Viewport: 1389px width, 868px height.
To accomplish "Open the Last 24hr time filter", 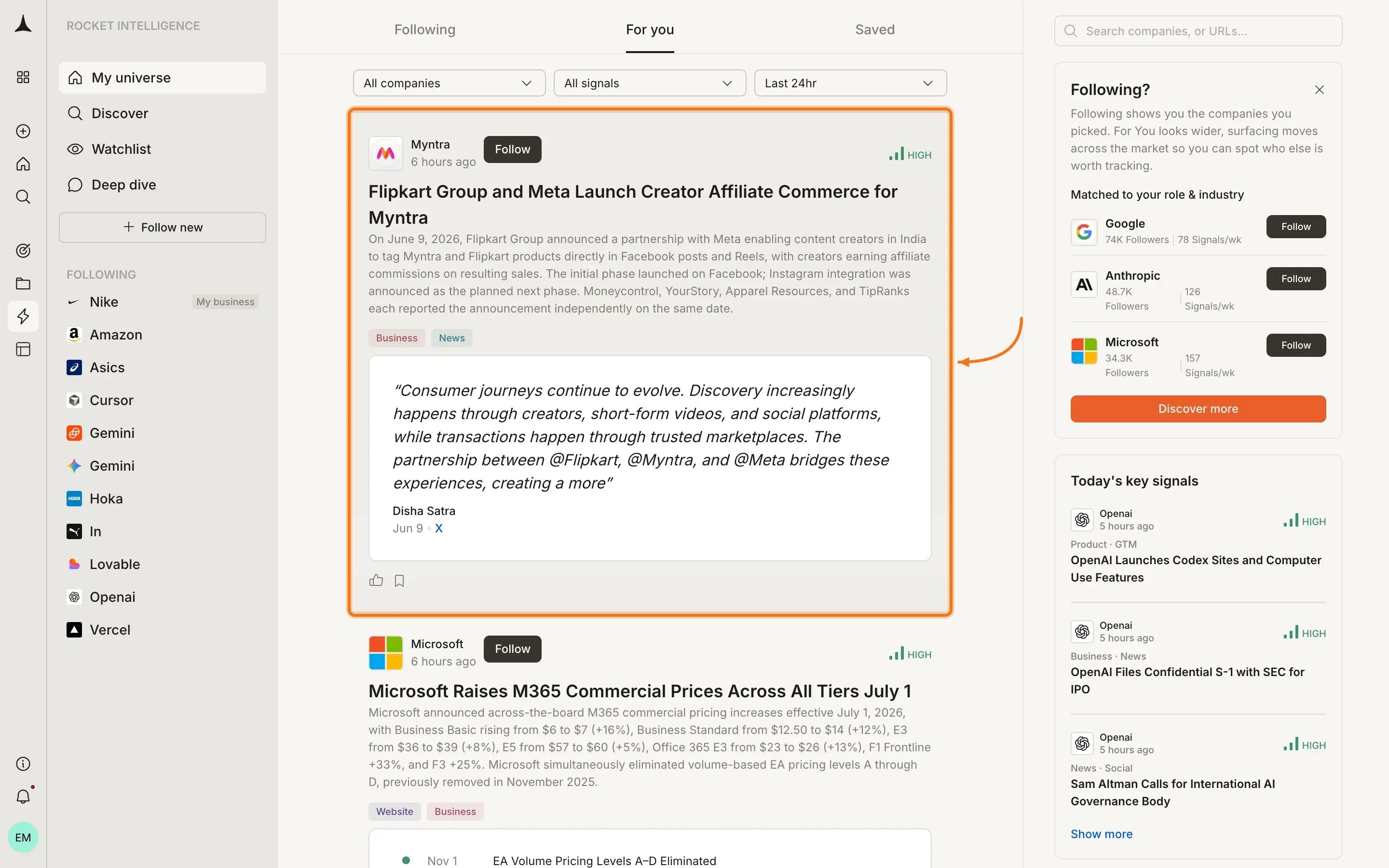I will 850,83.
